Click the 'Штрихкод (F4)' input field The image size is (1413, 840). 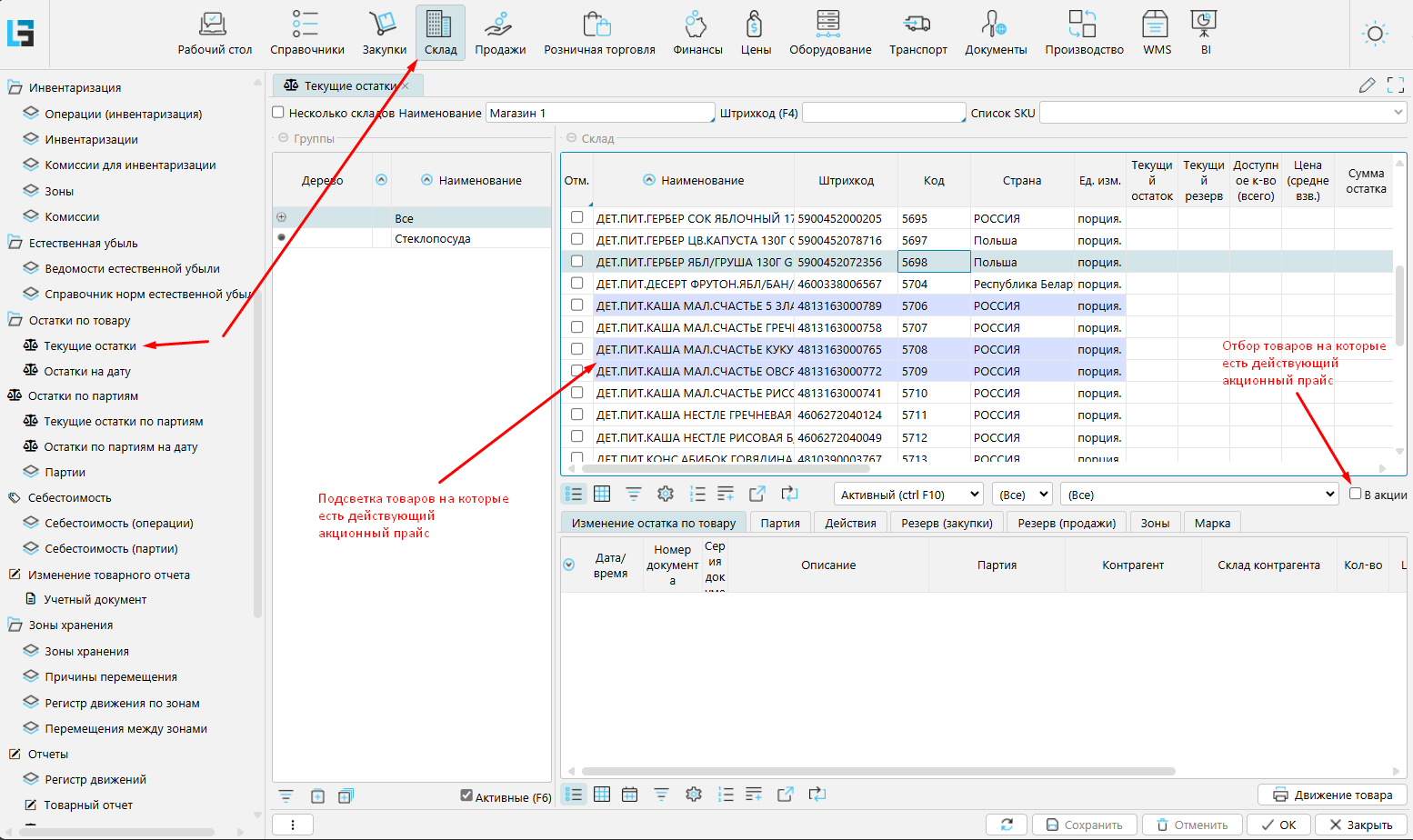(882, 113)
